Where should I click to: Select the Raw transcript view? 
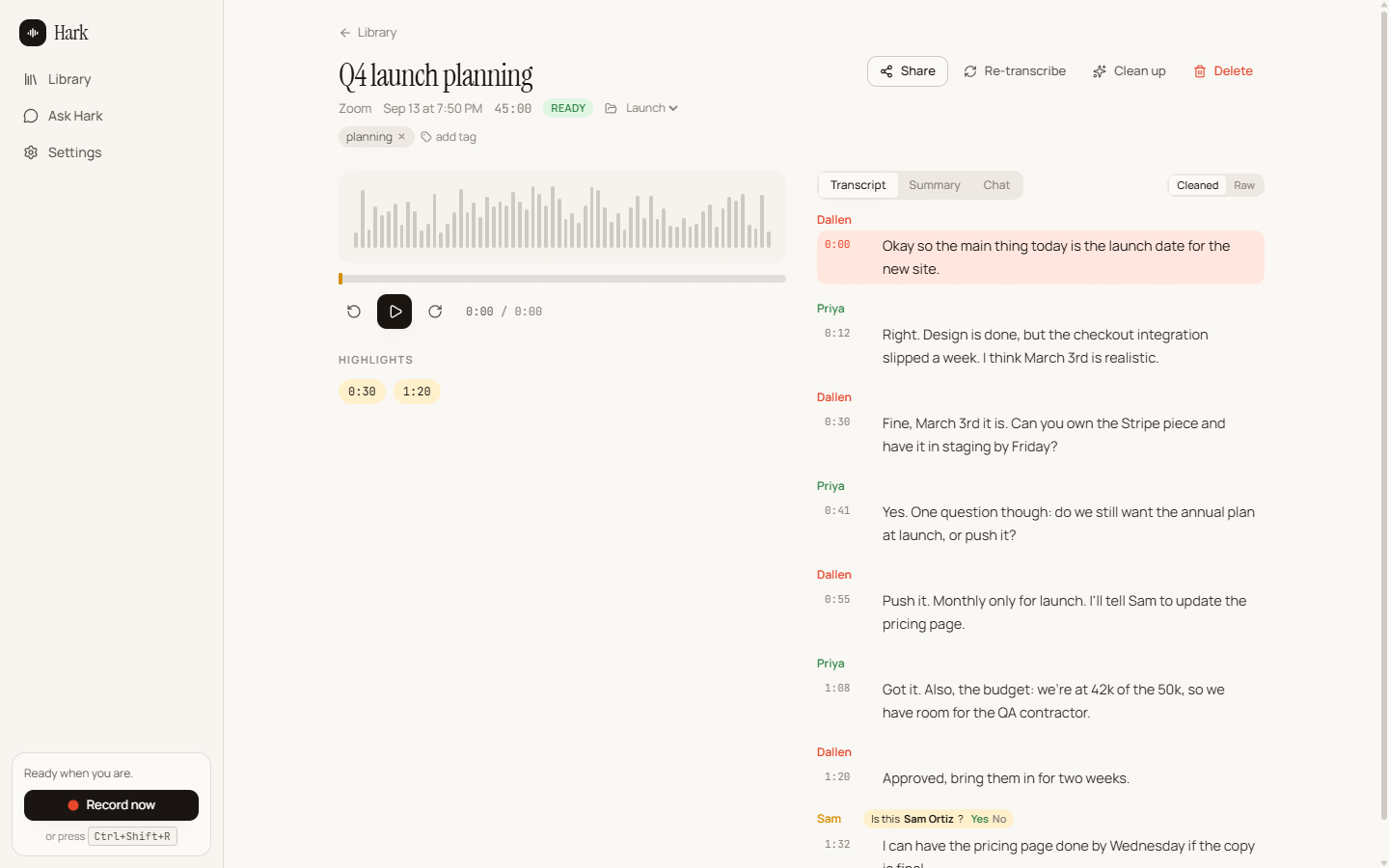[x=1244, y=185]
